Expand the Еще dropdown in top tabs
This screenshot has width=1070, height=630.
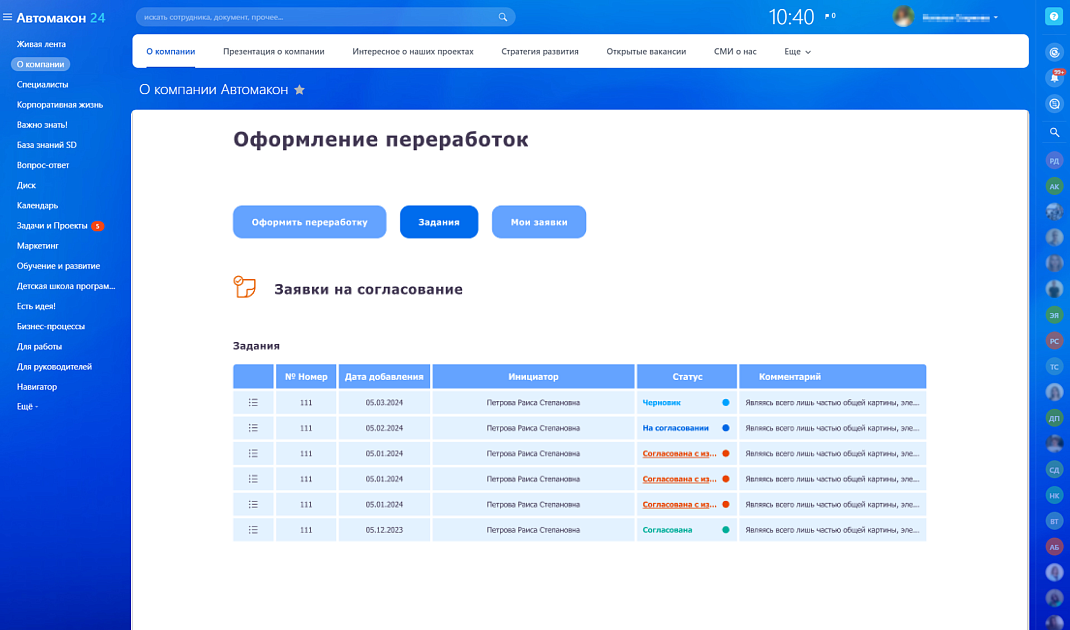point(797,51)
